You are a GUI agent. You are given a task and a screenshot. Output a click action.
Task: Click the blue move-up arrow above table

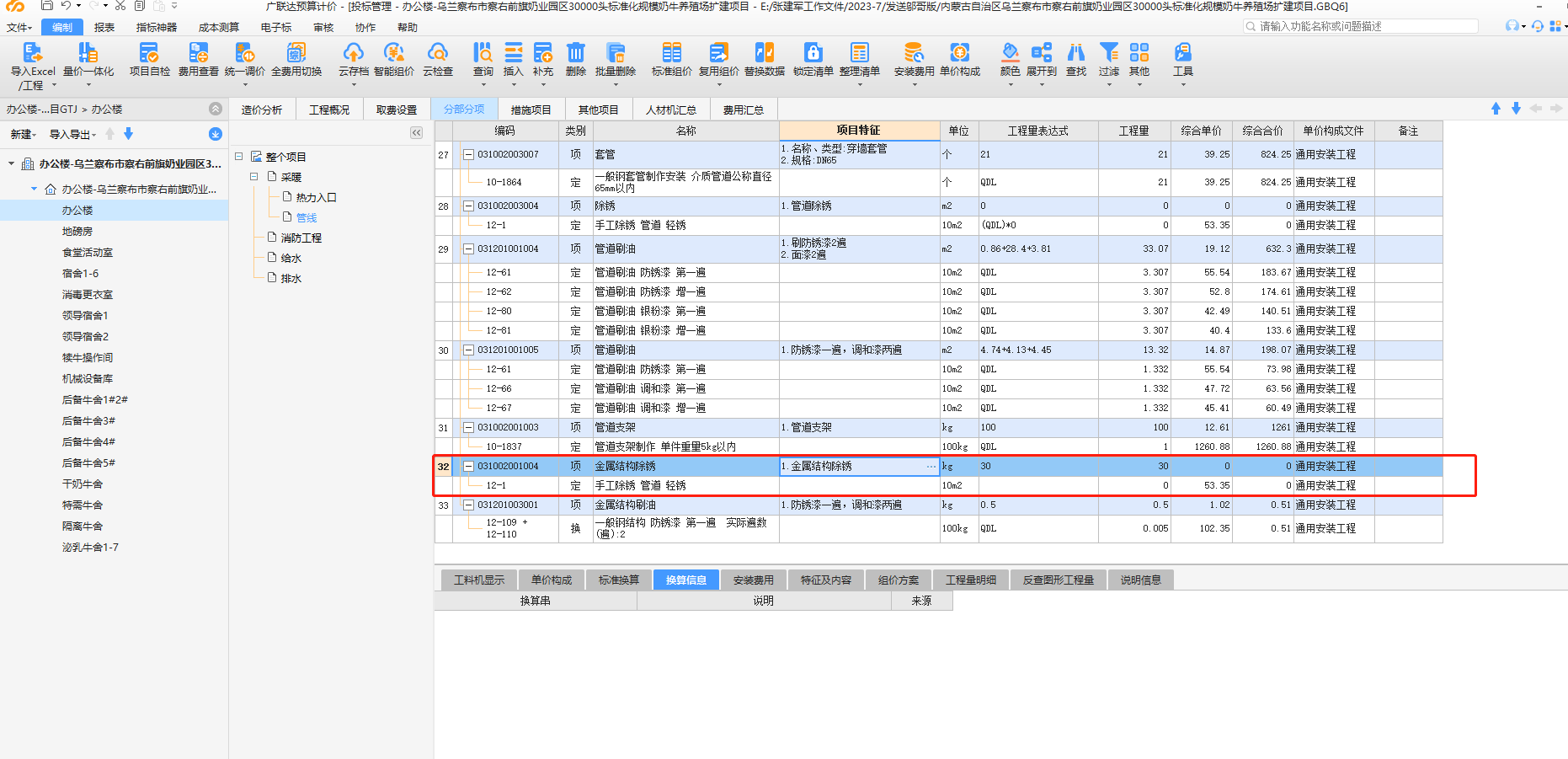(1496, 109)
